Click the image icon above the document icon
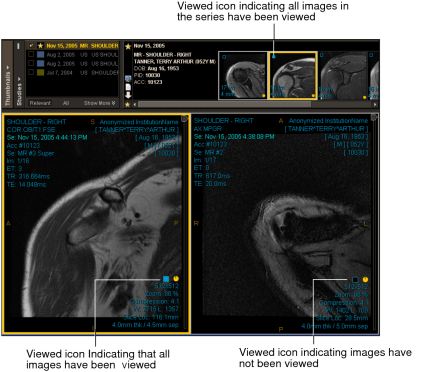 [128, 79]
